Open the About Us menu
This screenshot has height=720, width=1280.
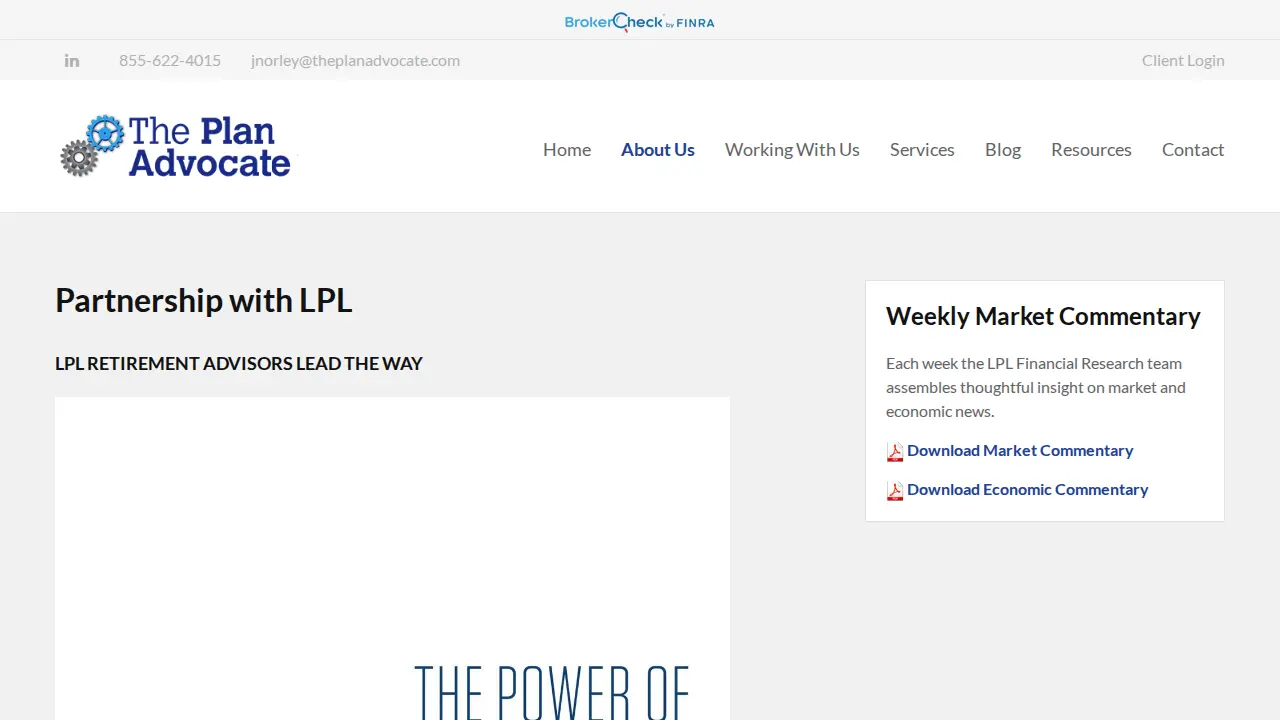pos(658,149)
